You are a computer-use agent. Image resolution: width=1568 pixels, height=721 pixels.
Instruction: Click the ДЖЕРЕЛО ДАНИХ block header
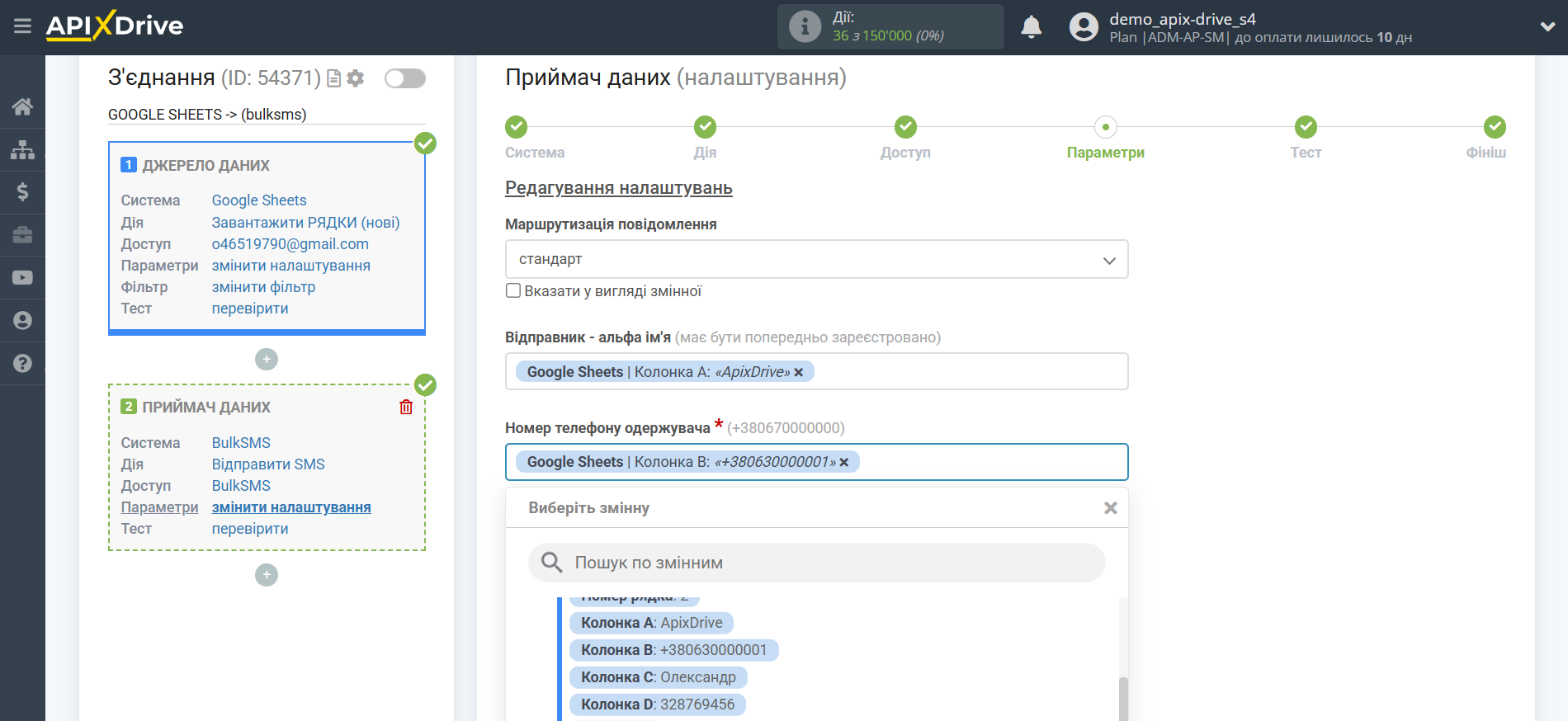point(205,166)
